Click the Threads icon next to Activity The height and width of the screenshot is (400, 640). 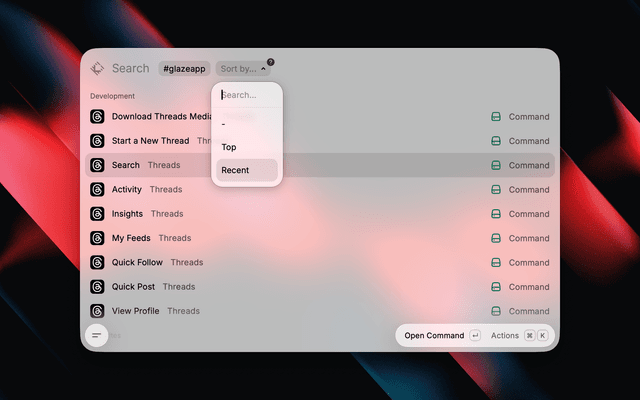pyautogui.click(x=97, y=190)
